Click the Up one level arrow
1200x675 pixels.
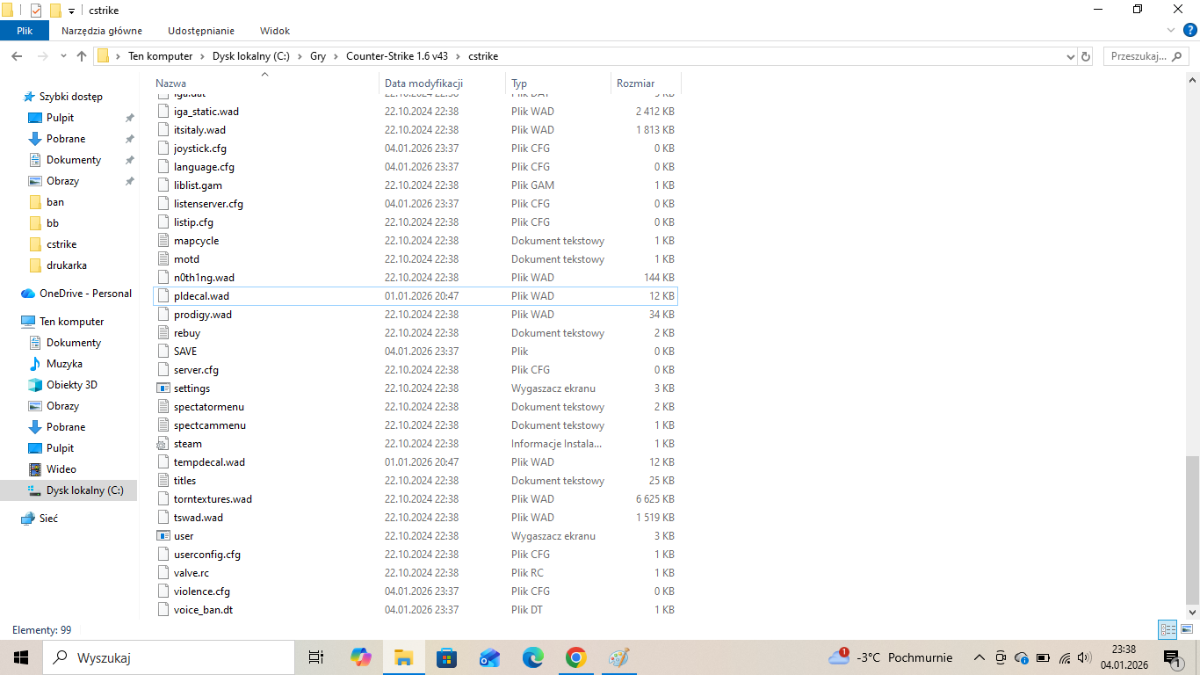click(x=81, y=57)
